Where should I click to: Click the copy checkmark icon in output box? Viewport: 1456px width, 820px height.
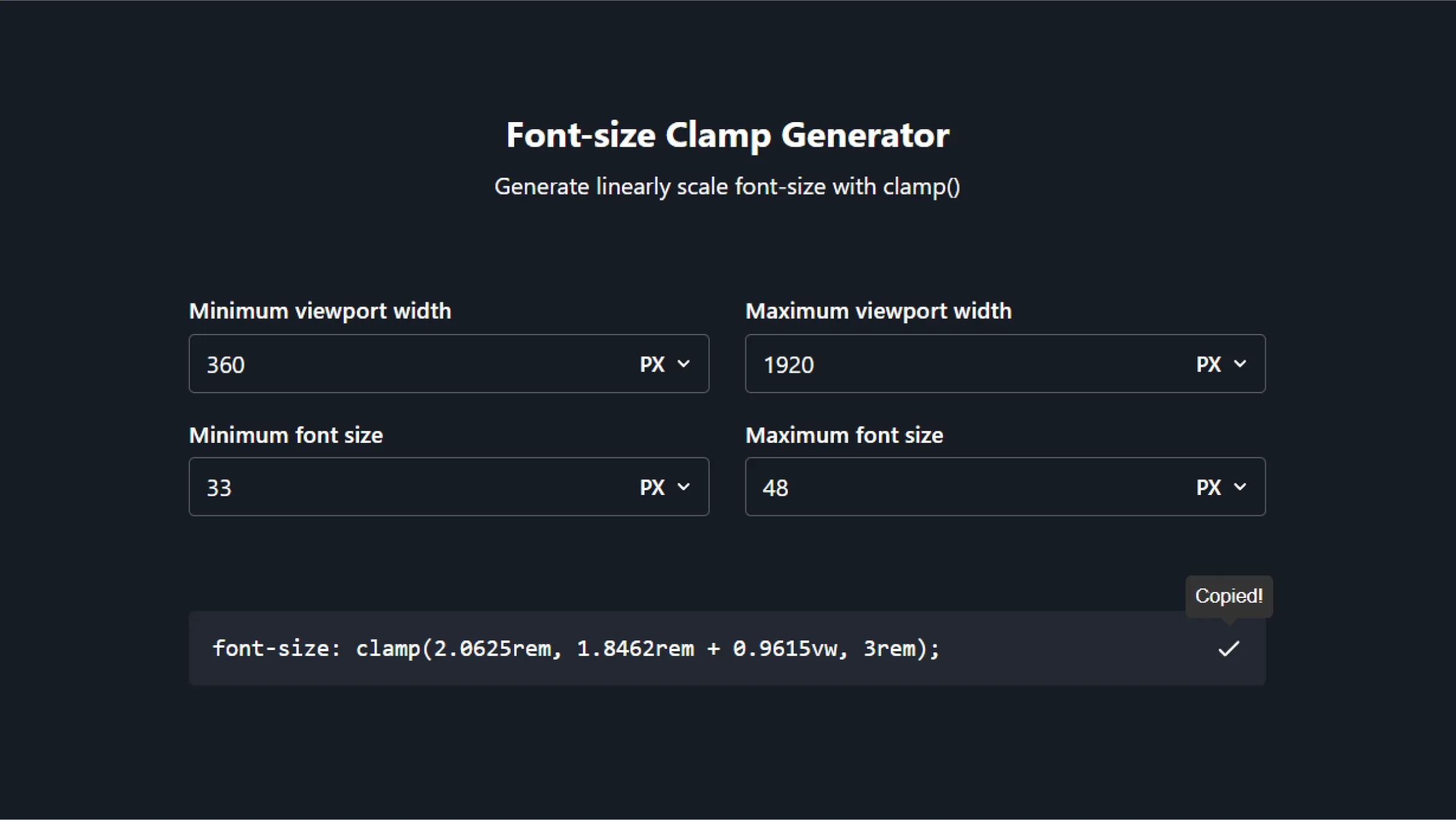click(1228, 649)
